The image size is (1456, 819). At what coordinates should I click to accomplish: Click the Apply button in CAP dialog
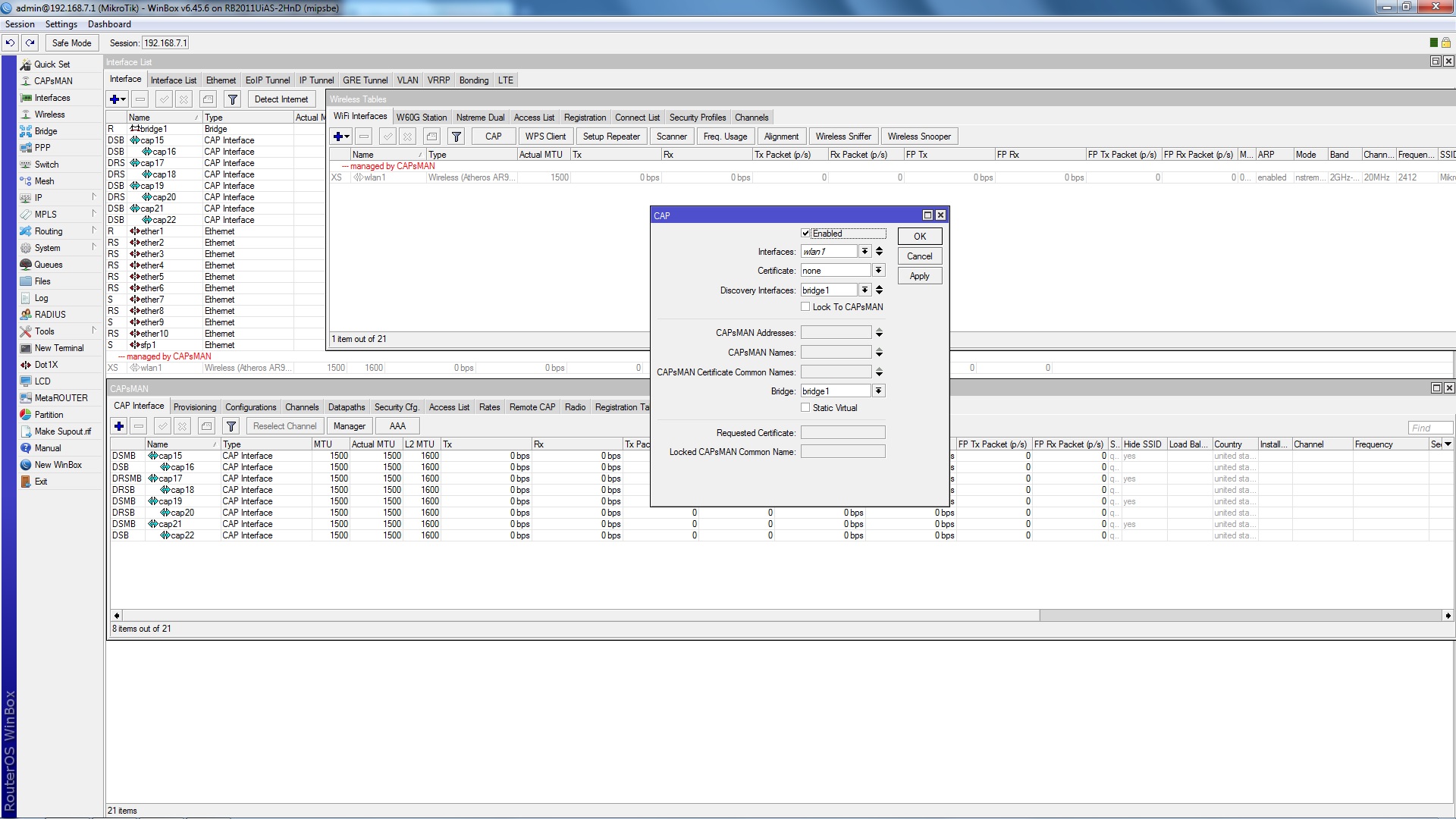(x=919, y=276)
